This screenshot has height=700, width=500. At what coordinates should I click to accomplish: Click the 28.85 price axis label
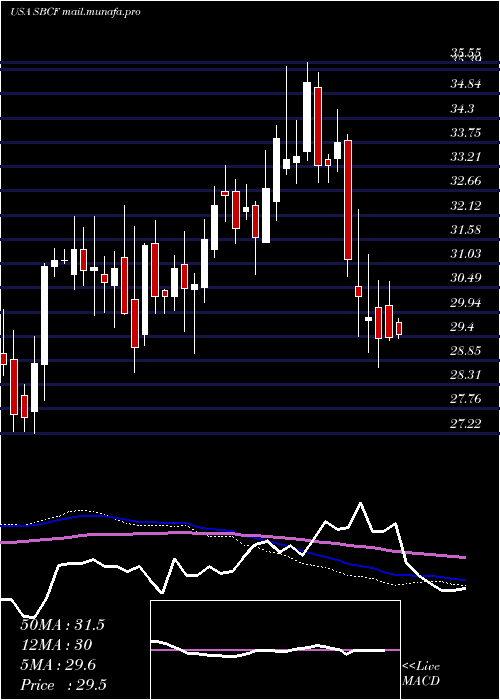point(466,350)
